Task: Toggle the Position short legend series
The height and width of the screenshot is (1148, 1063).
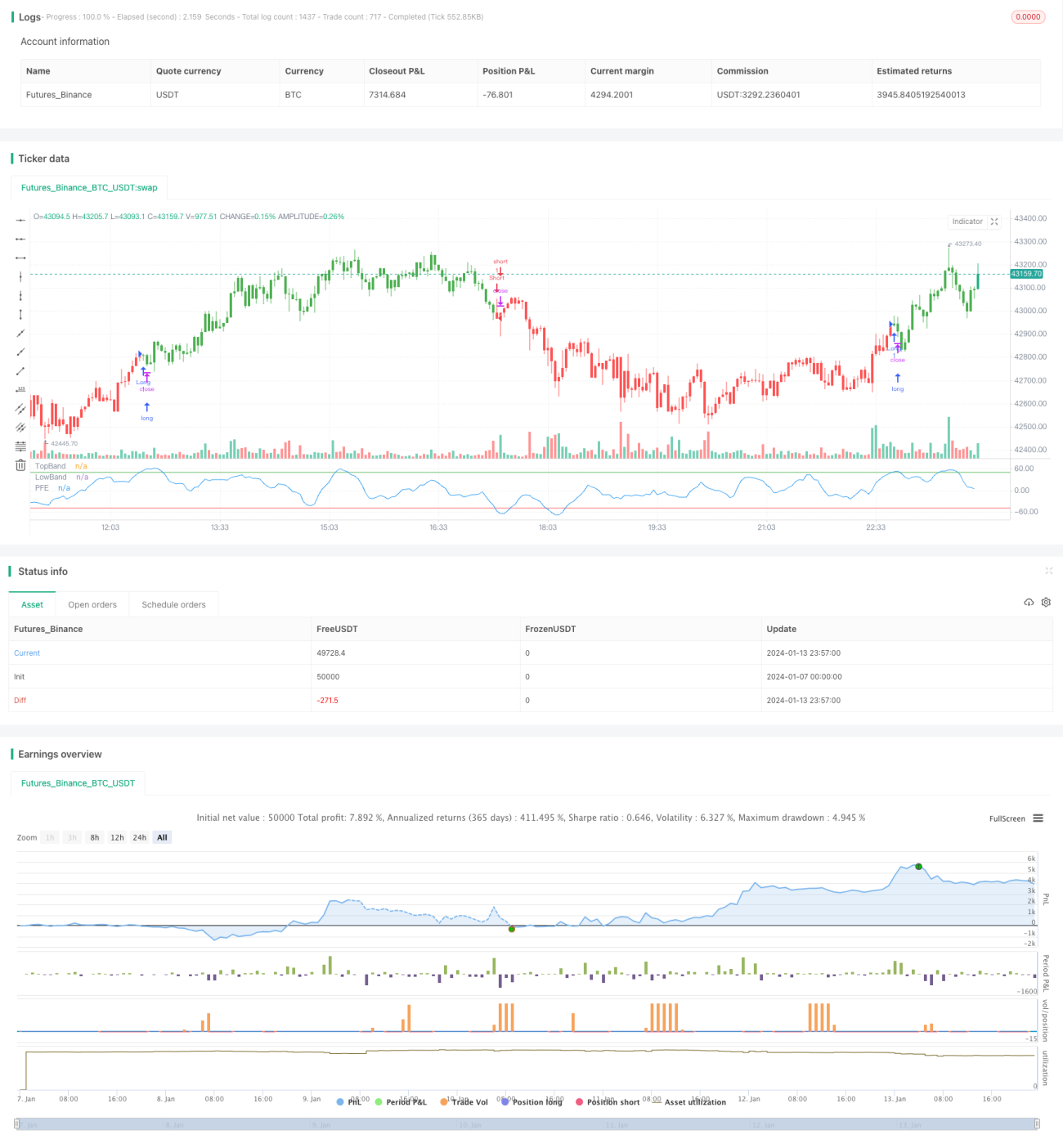Action: click(x=608, y=1102)
